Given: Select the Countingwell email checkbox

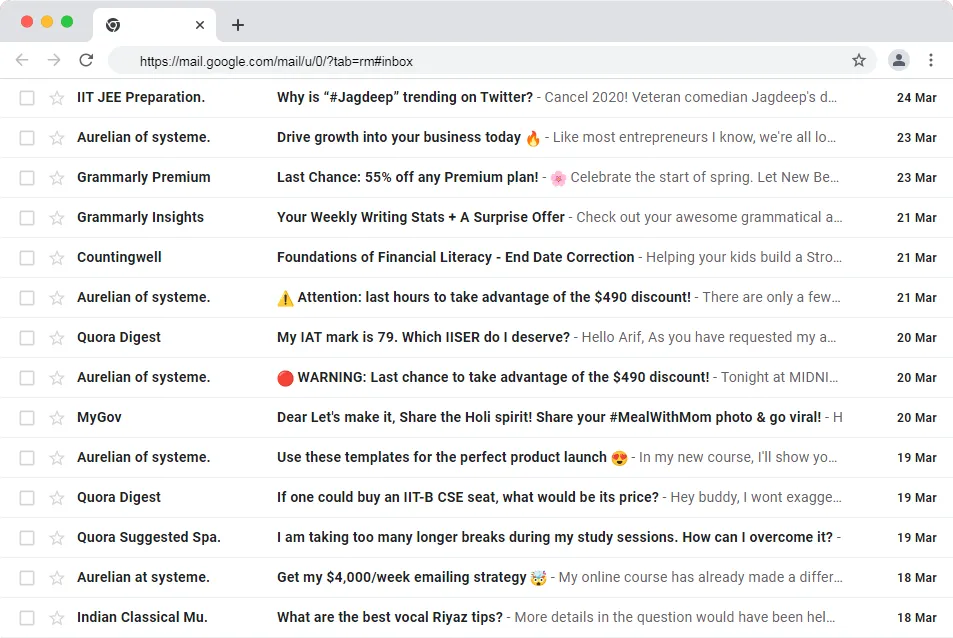Looking at the screenshot, I should click(x=27, y=258).
